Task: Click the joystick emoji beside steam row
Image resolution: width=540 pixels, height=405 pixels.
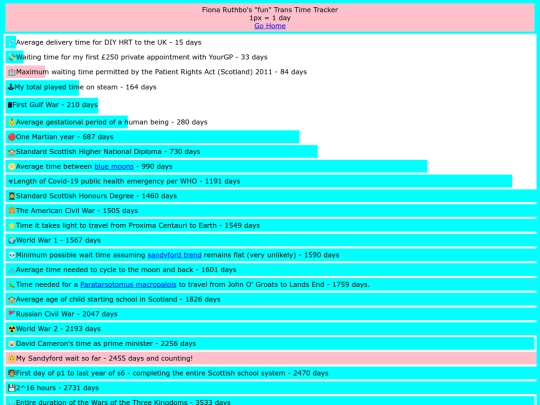Action: pyautogui.click(x=11, y=87)
